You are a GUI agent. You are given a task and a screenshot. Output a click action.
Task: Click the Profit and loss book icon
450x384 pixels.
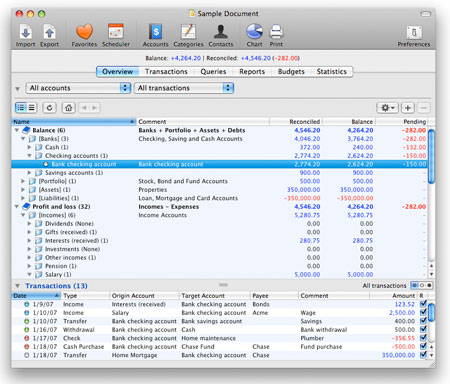26,207
